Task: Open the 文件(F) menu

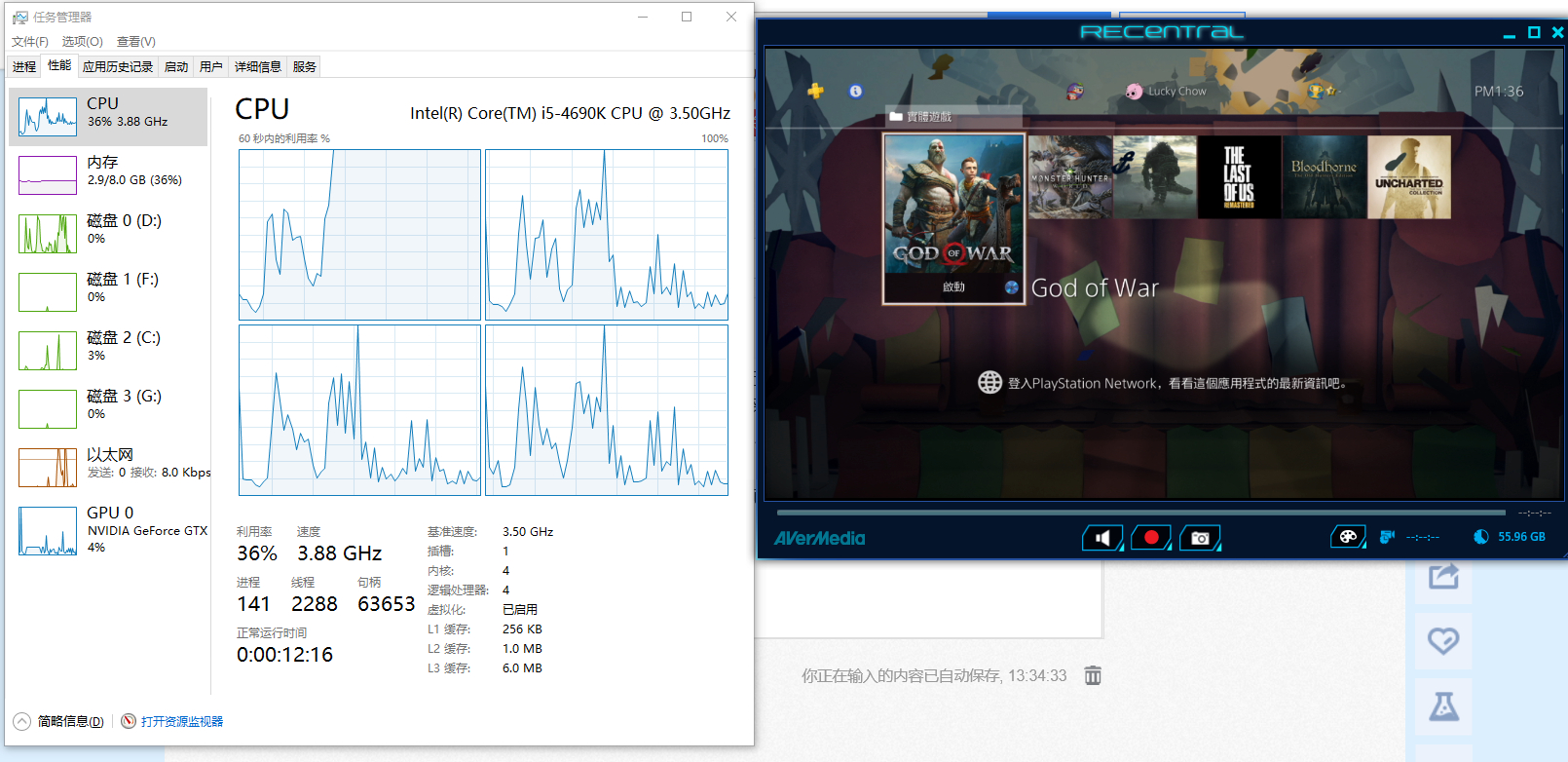Action: pos(30,42)
